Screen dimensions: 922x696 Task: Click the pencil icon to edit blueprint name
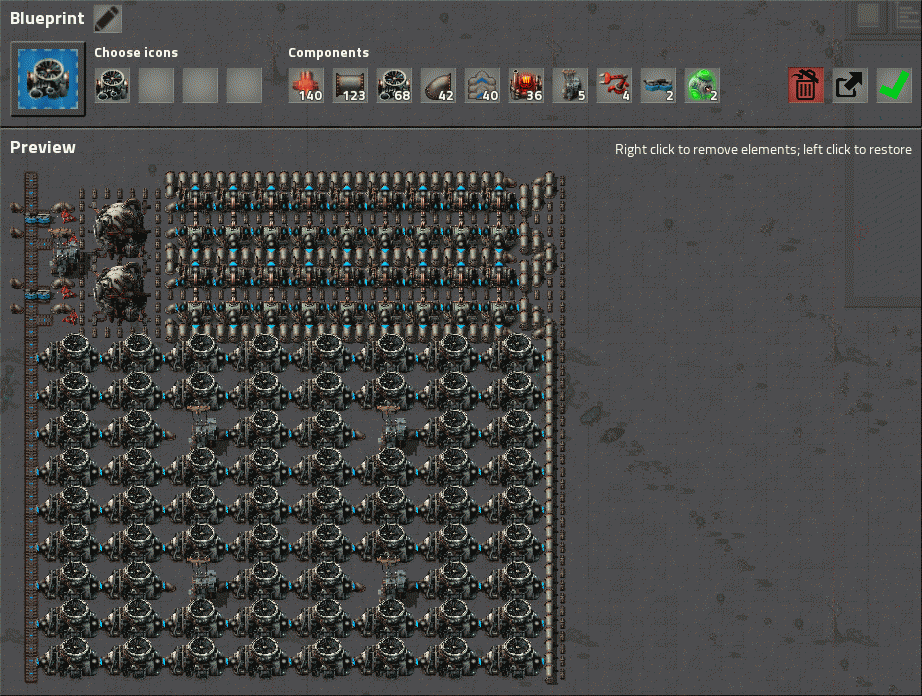(107, 18)
